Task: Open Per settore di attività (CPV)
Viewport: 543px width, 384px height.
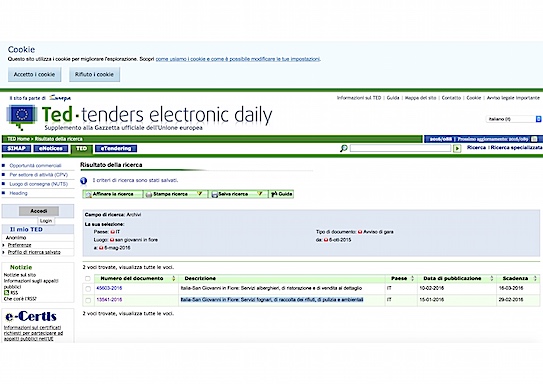Action: point(38,175)
